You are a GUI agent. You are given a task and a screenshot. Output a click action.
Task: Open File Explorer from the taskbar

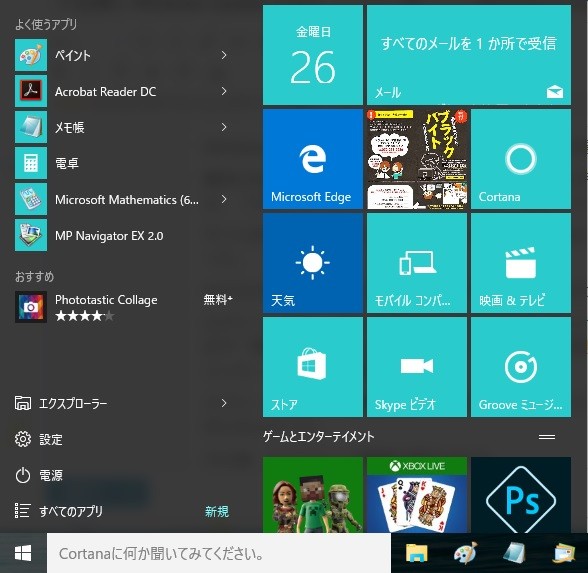coord(417,553)
